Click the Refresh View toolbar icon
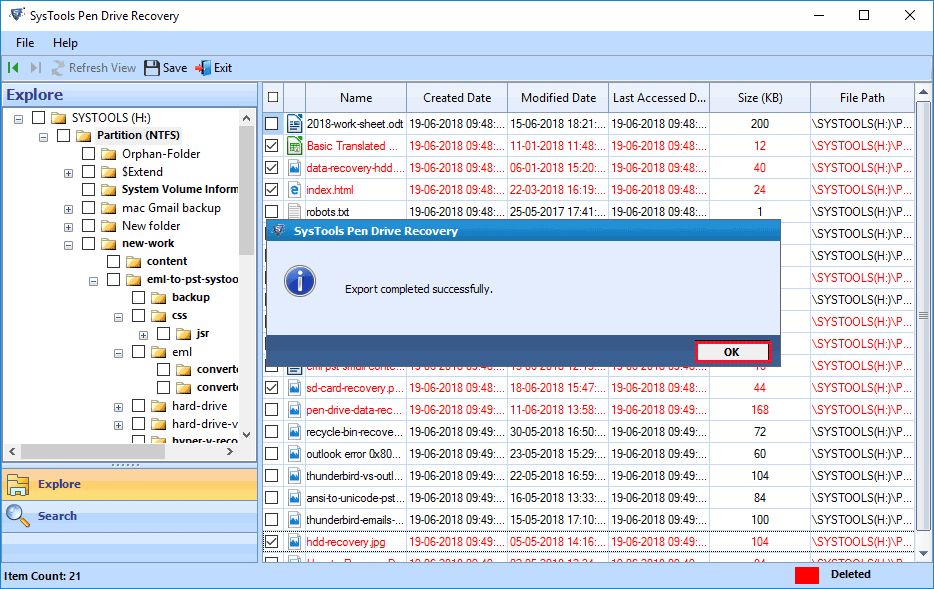The height and width of the screenshot is (589, 934). click(x=58, y=67)
